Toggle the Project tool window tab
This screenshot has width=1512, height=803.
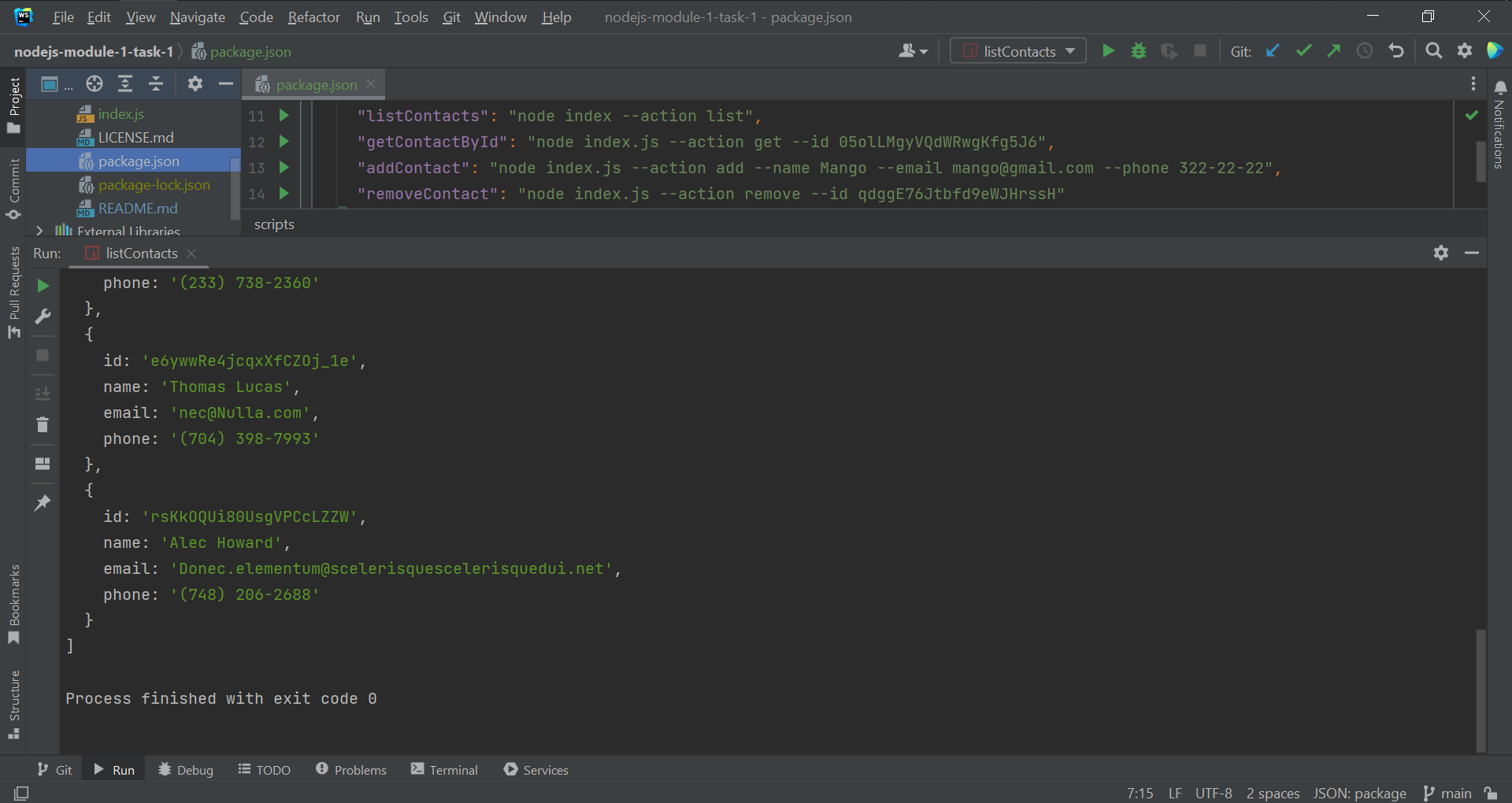pyautogui.click(x=13, y=105)
